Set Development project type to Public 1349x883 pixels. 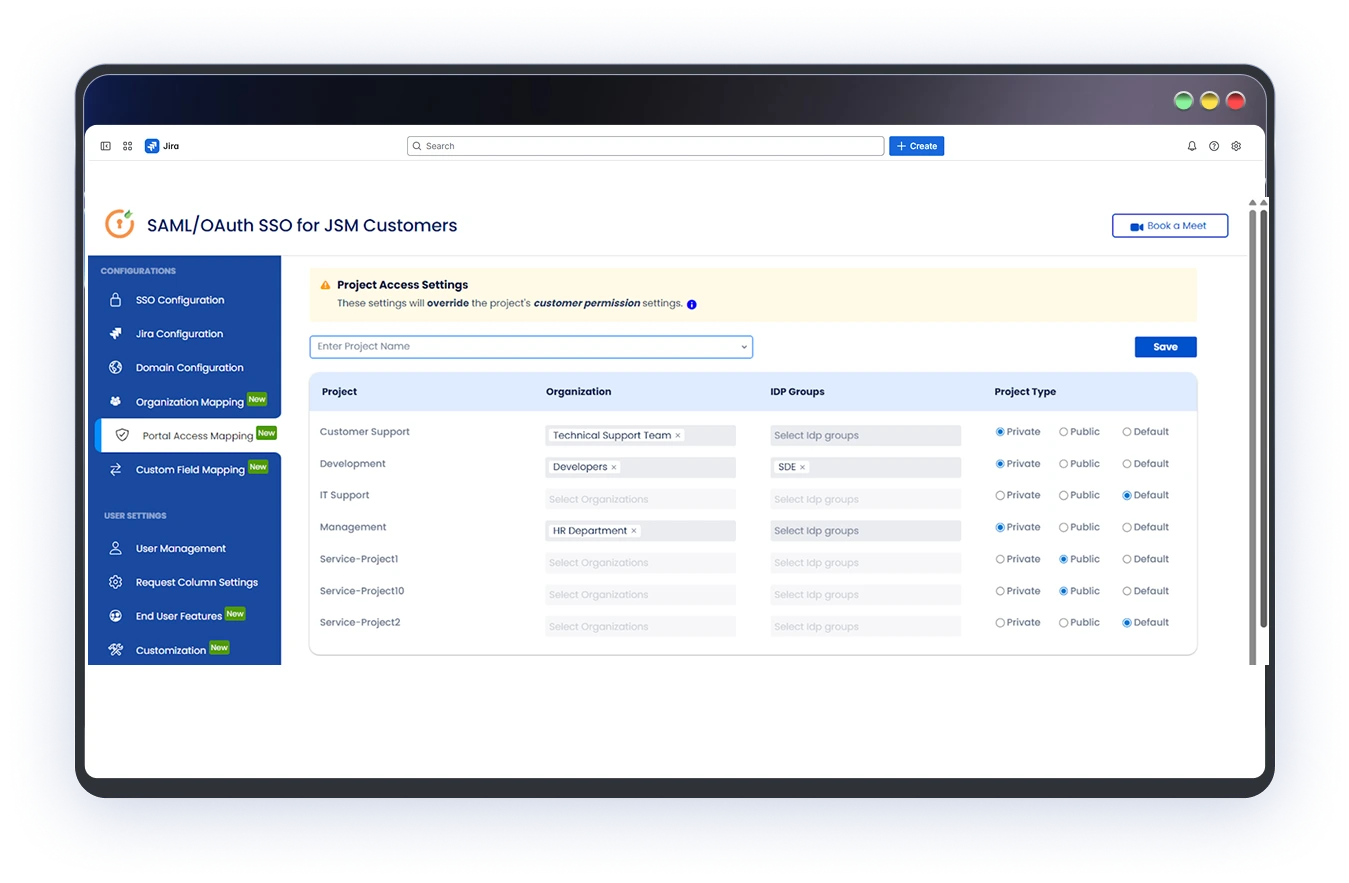(1064, 464)
